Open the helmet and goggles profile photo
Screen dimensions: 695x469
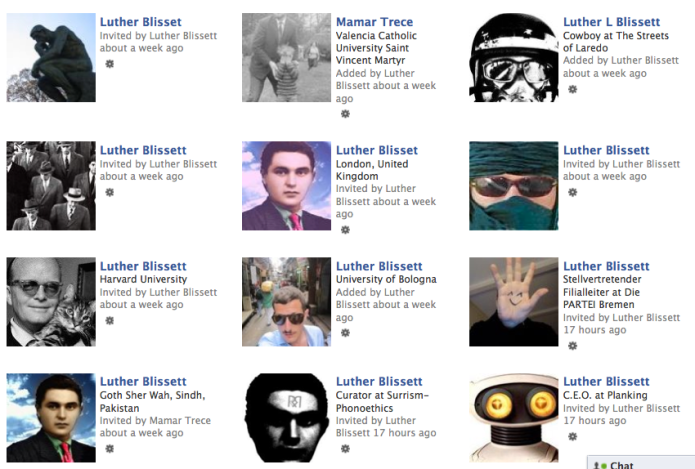tap(514, 58)
